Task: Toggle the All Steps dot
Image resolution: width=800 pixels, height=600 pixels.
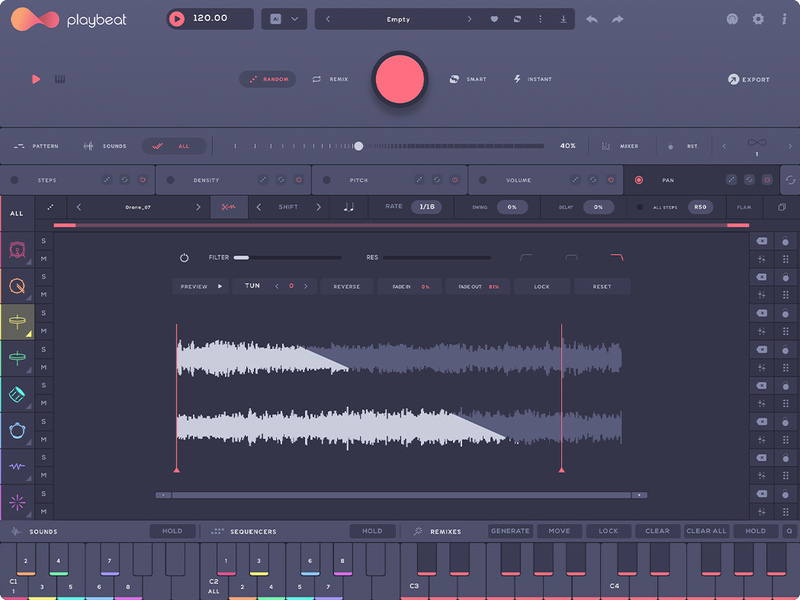Action: tap(640, 207)
